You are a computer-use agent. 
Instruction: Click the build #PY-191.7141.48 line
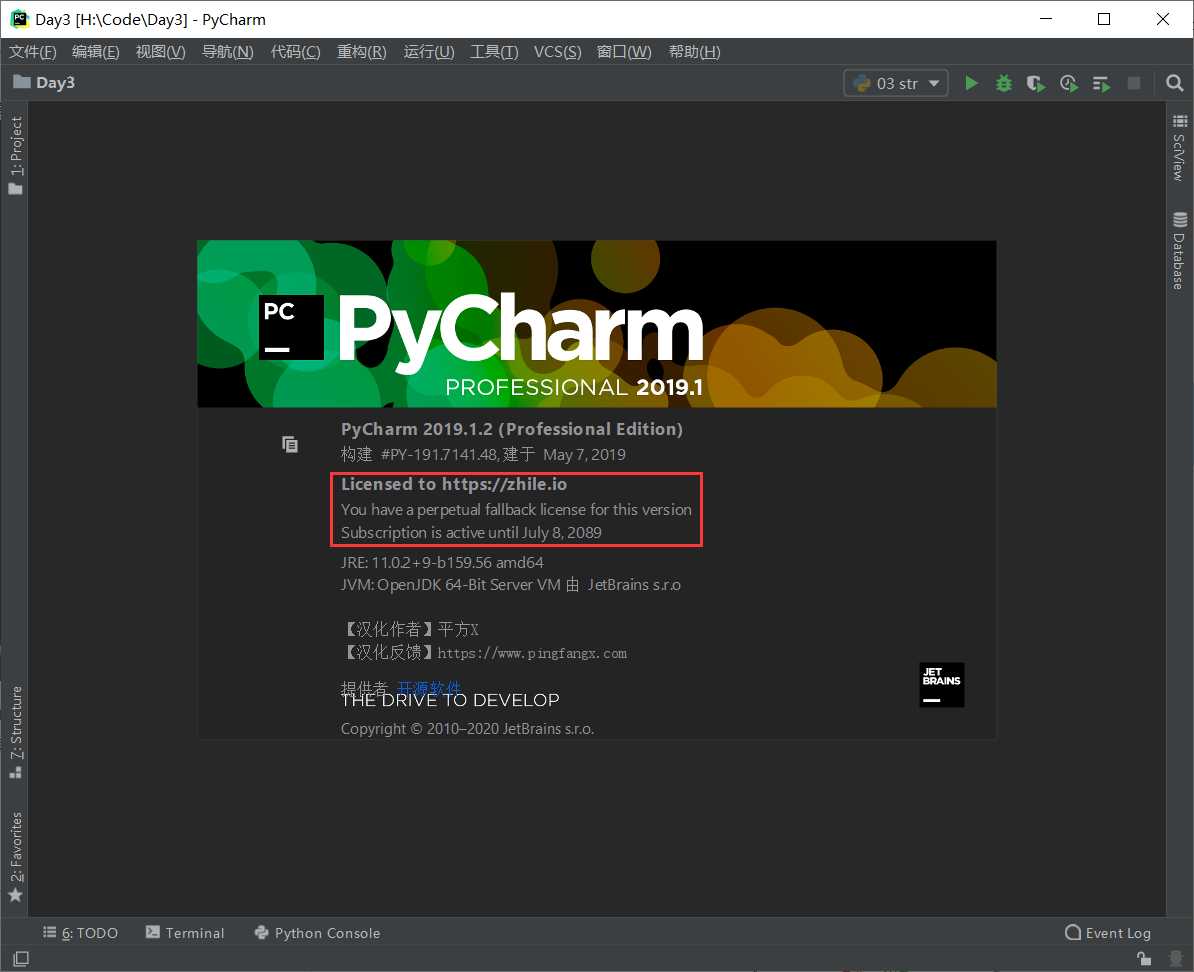484,455
